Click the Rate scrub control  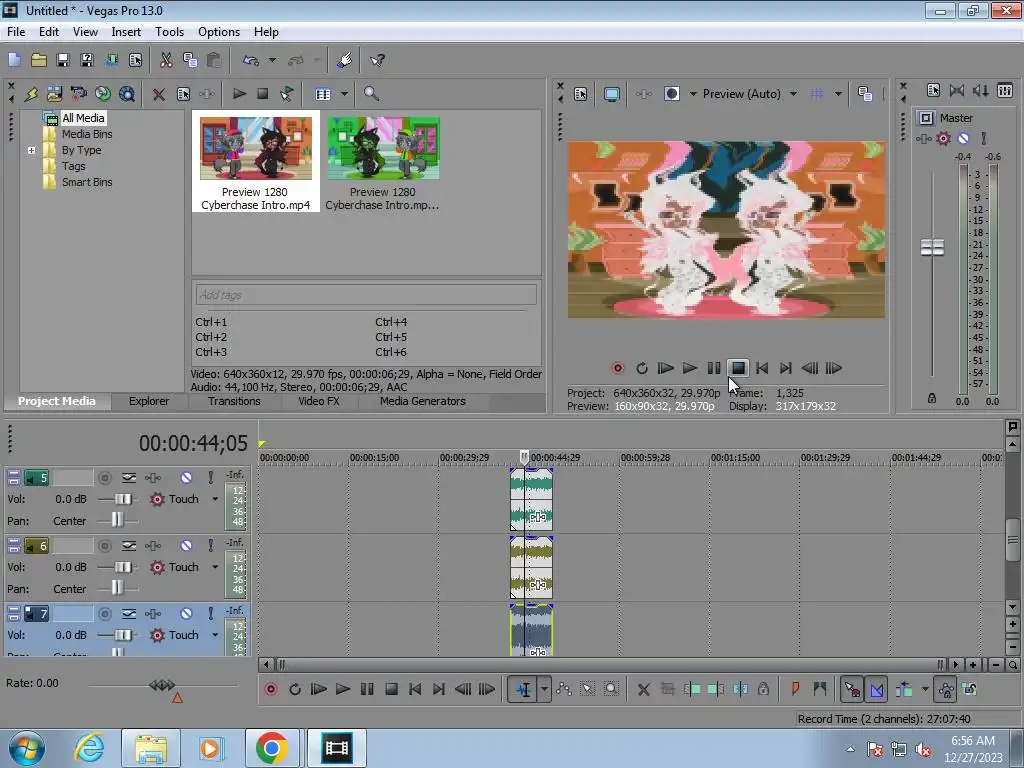pyautogui.click(x=162, y=685)
